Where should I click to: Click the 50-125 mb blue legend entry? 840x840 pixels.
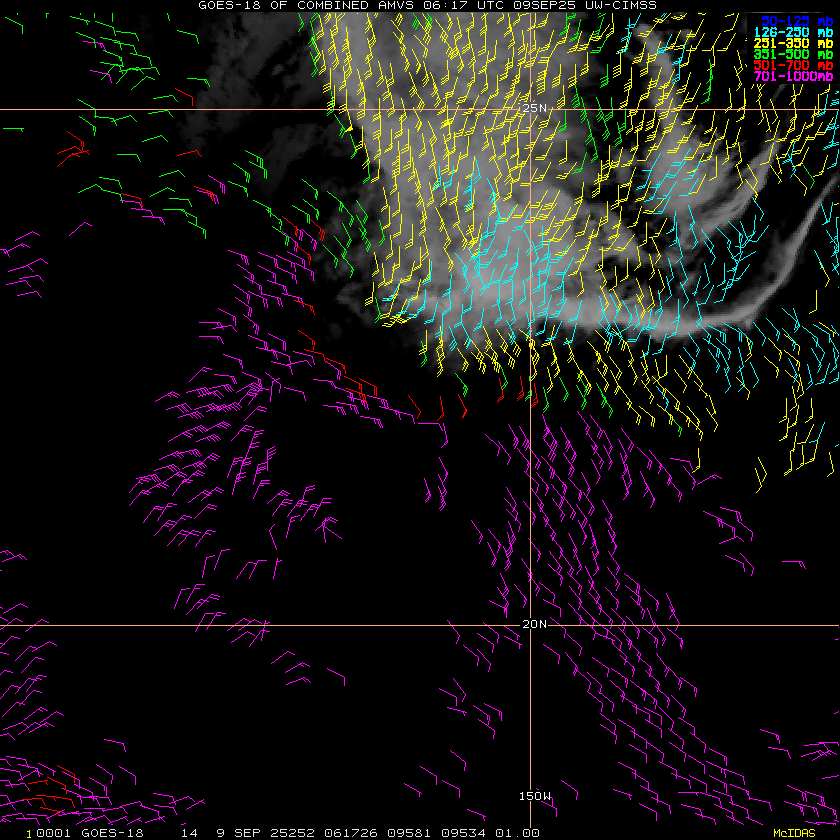(796, 20)
